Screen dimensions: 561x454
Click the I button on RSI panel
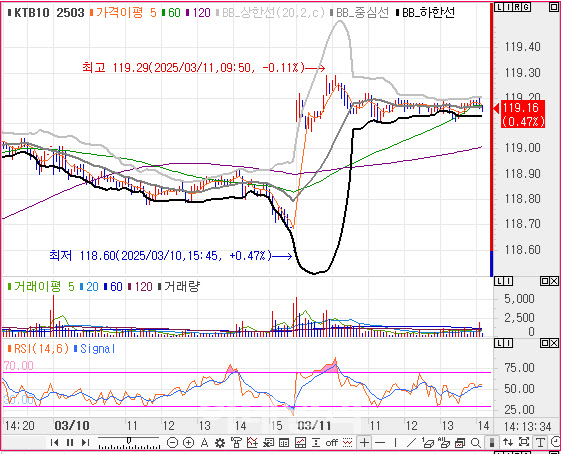pos(508,343)
